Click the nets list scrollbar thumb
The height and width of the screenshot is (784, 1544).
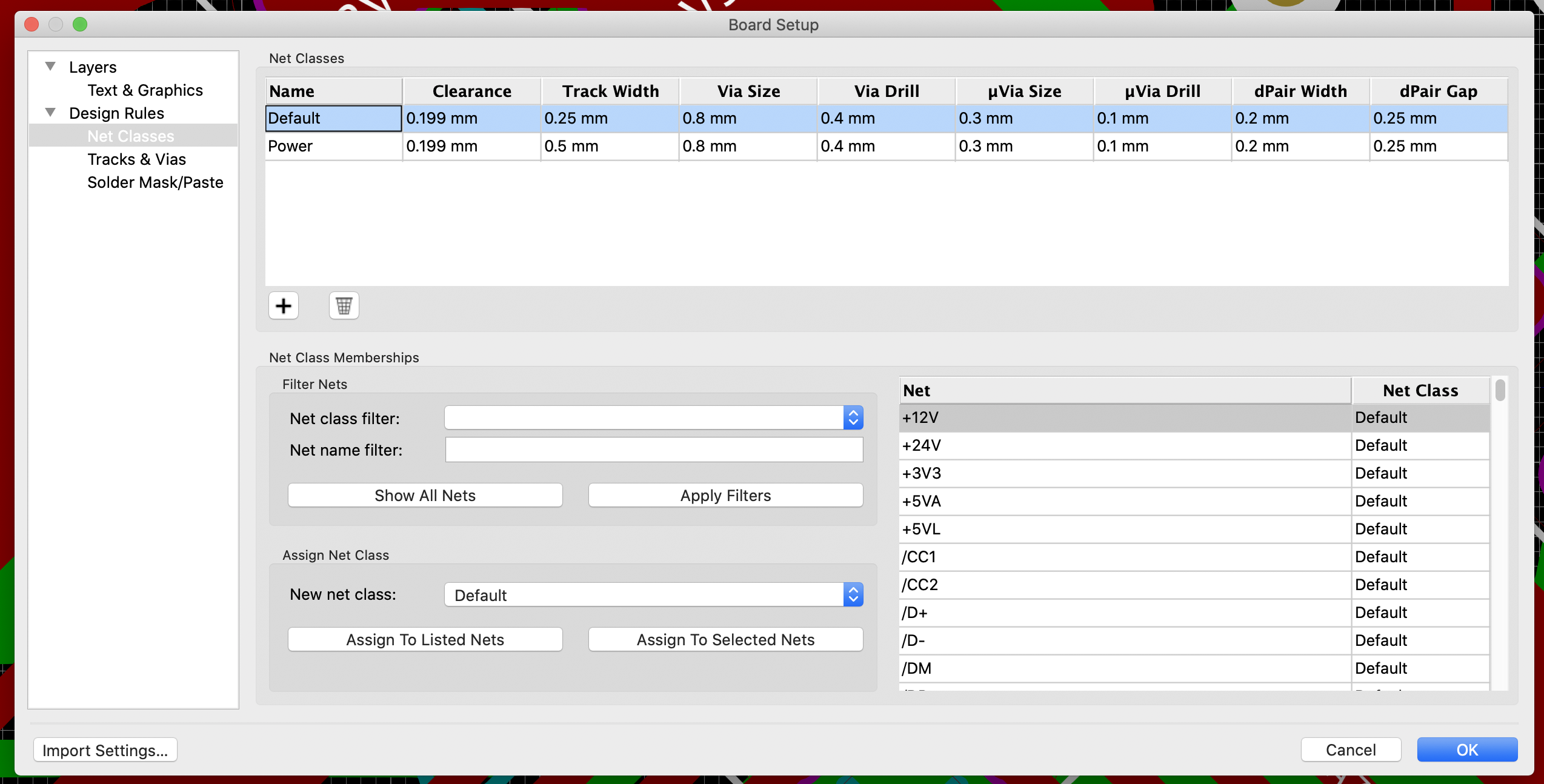(1500, 390)
